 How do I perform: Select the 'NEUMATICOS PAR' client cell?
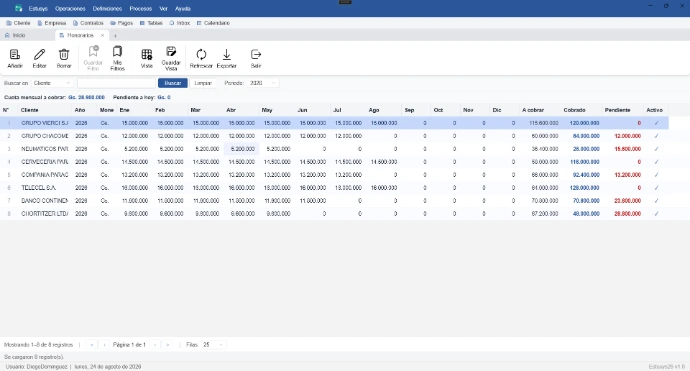click(44, 149)
